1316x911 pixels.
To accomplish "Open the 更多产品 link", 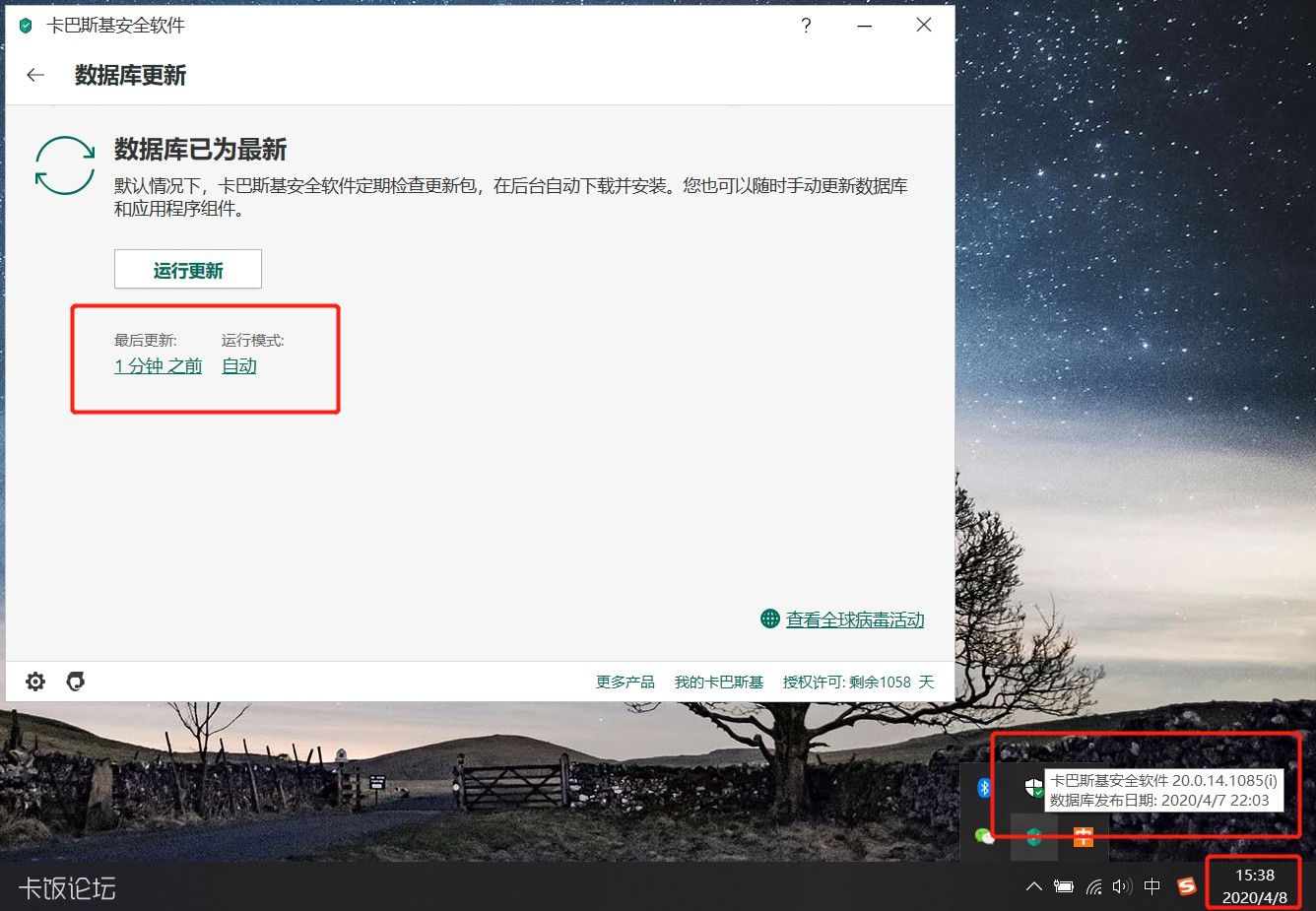I will (x=625, y=682).
